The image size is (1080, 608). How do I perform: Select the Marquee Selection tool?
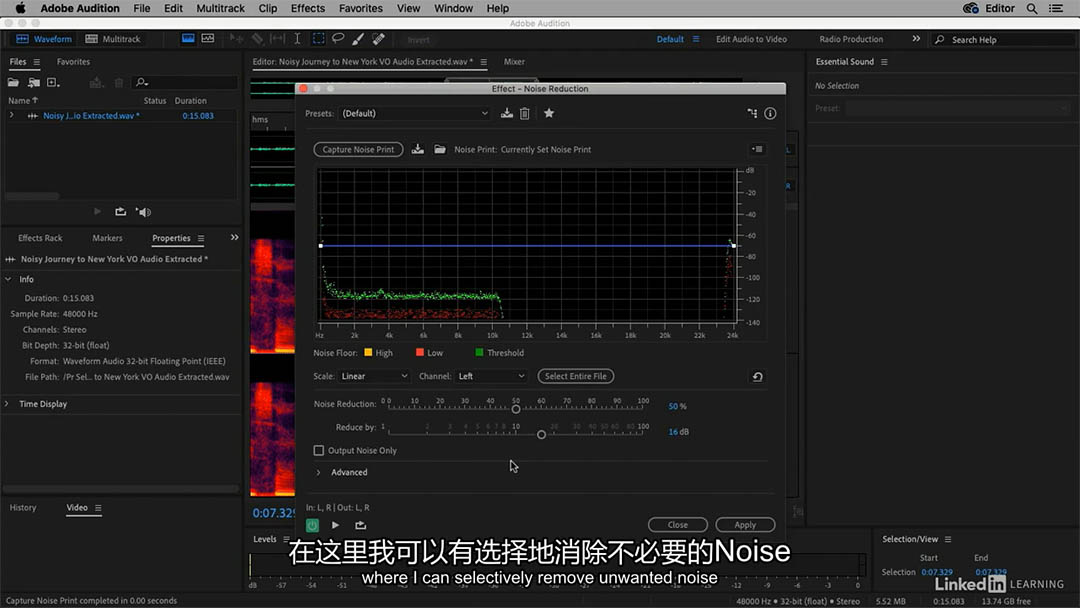tap(318, 39)
